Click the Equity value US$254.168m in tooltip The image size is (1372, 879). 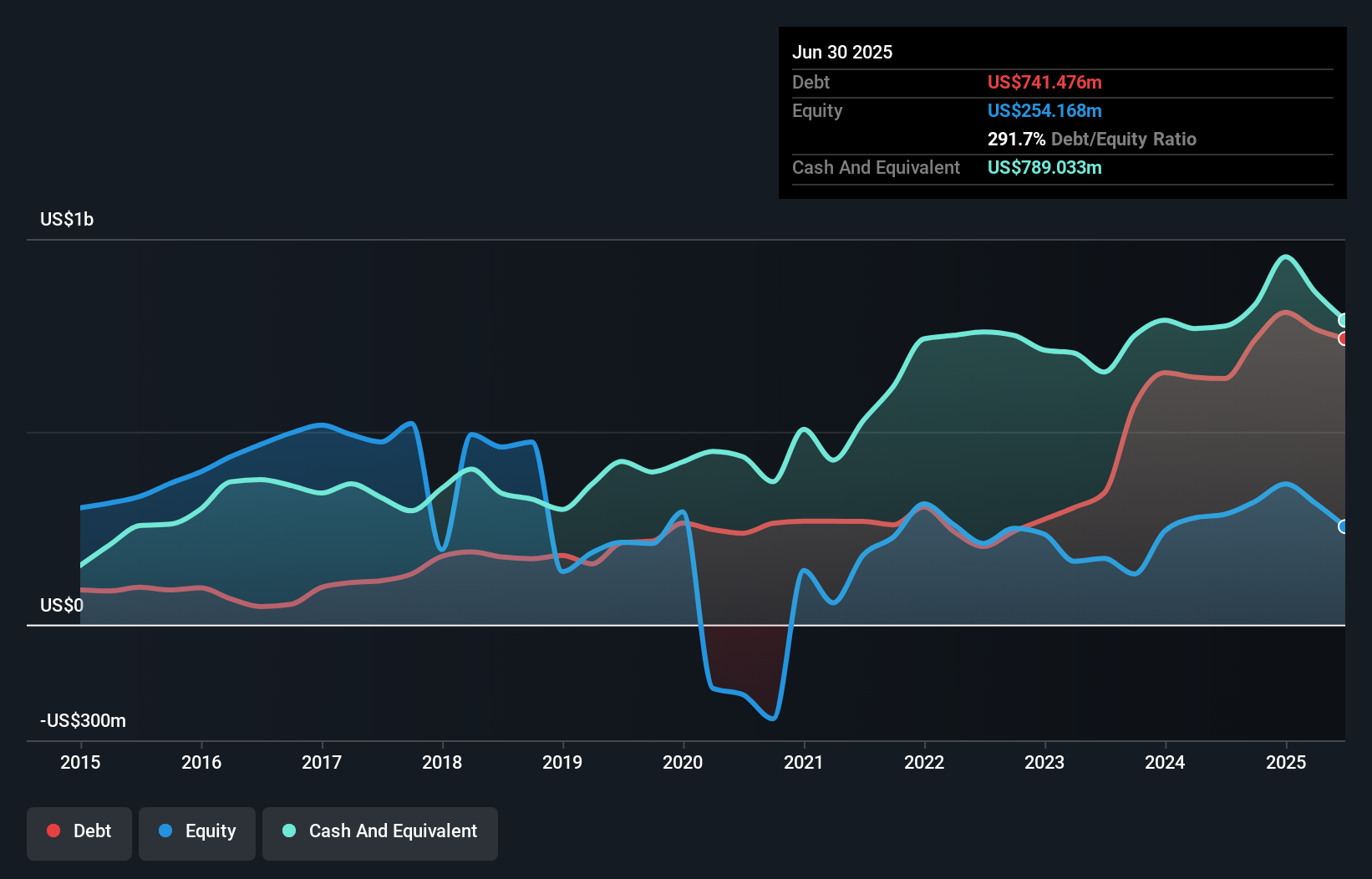[x=1044, y=110]
